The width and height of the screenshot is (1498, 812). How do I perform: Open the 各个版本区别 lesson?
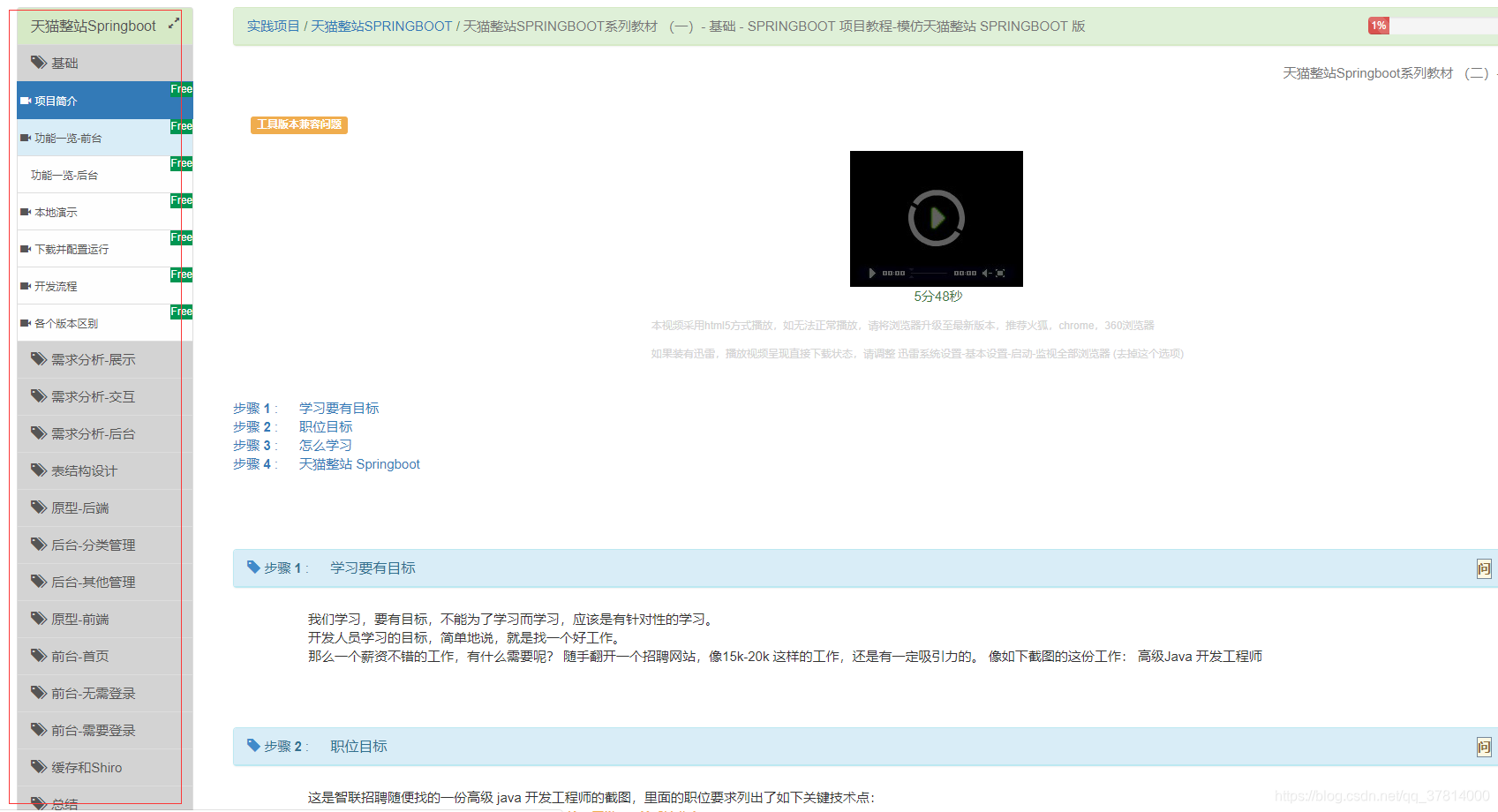(x=105, y=323)
